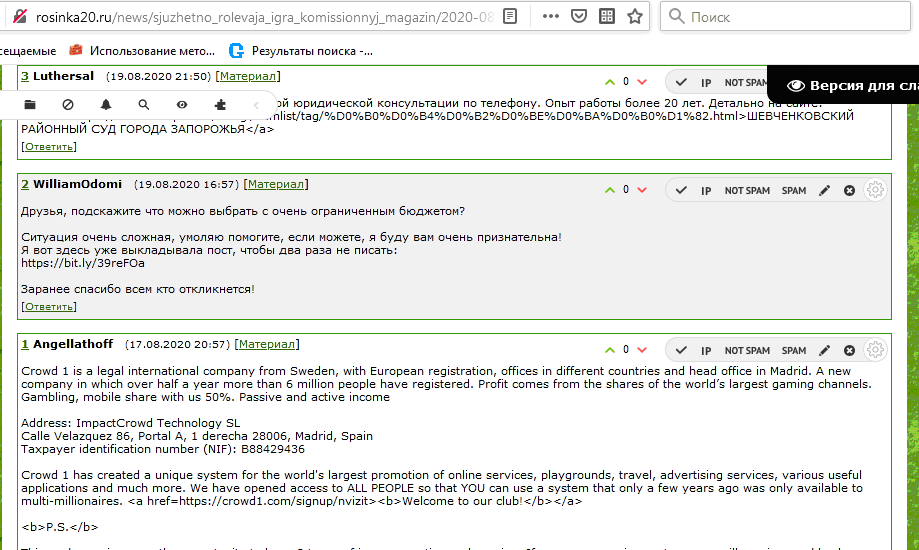Show IP for Angellathoff comment
Viewport: 919px width, 550px height.
click(x=706, y=351)
